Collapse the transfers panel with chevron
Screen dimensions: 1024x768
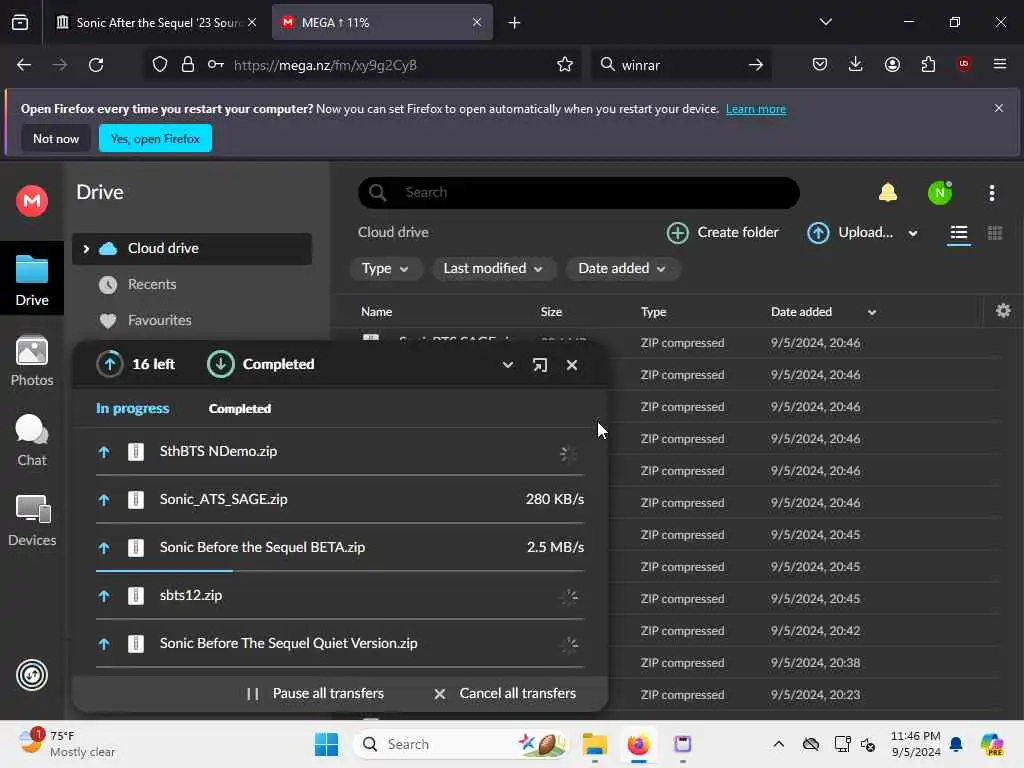(x=507, y=365)
